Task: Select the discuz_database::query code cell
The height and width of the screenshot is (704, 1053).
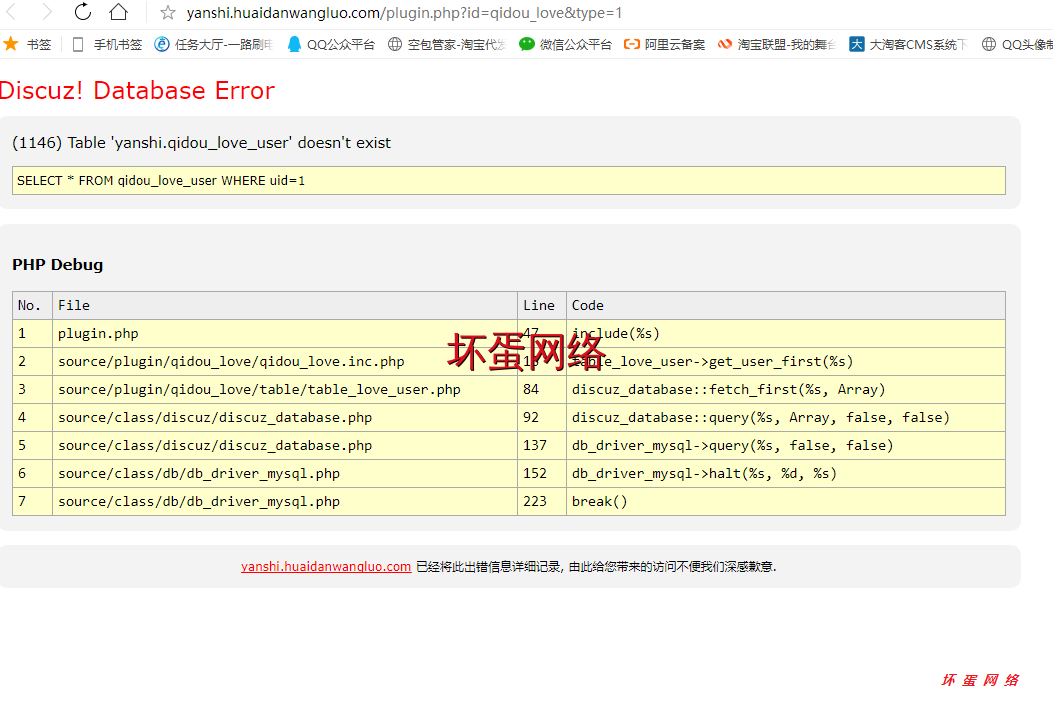Action: click(x=786, y=418)
